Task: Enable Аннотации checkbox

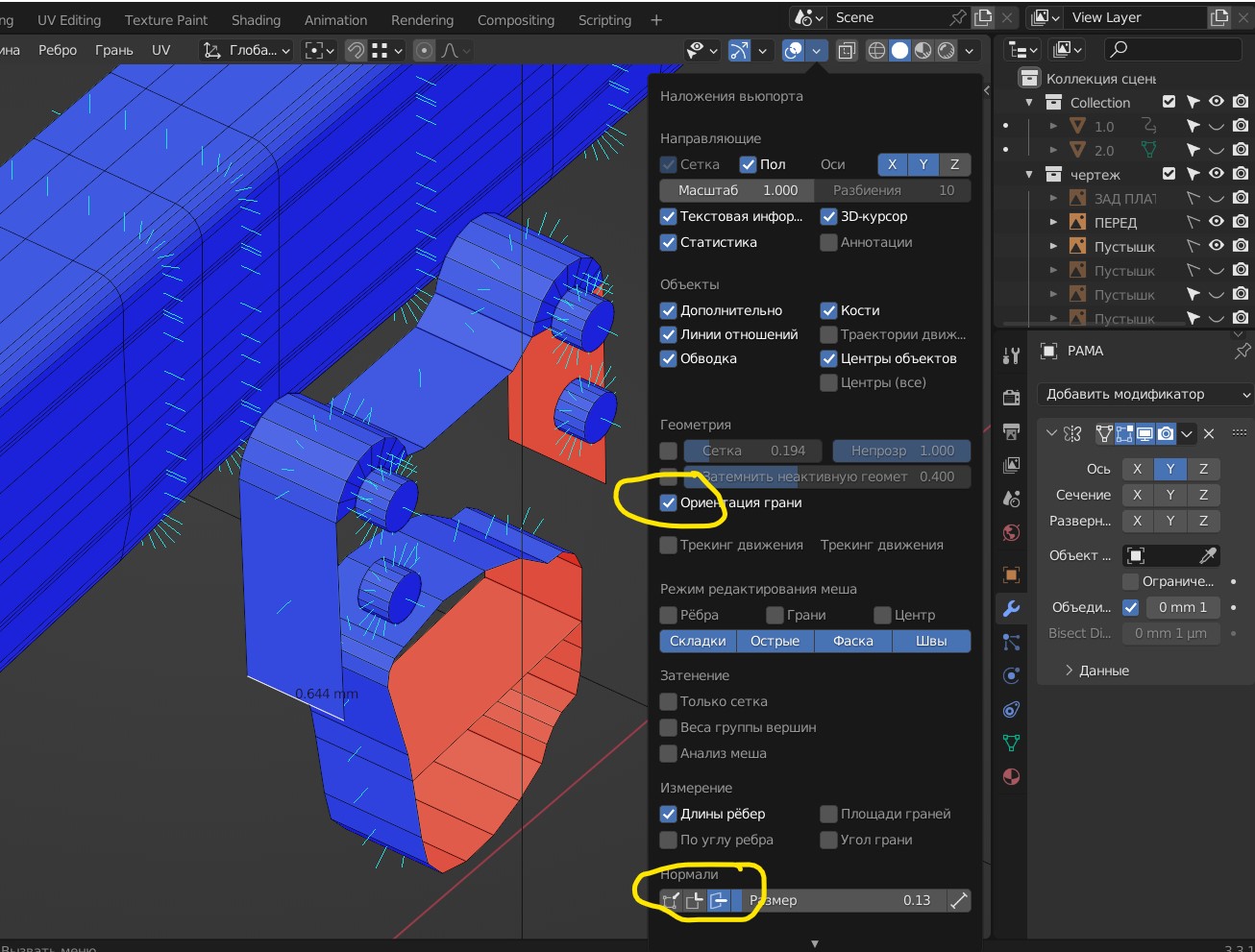Action: (x=828, y=242)
